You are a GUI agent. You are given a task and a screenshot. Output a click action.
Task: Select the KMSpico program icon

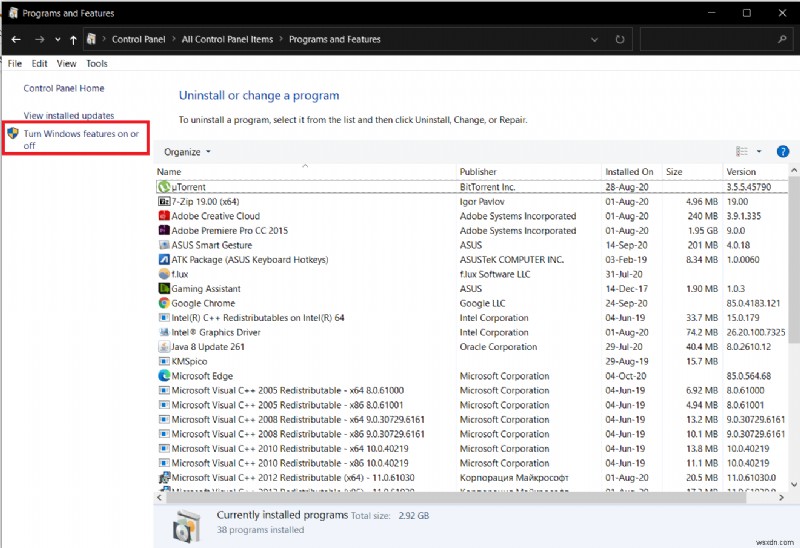[164, 361]
